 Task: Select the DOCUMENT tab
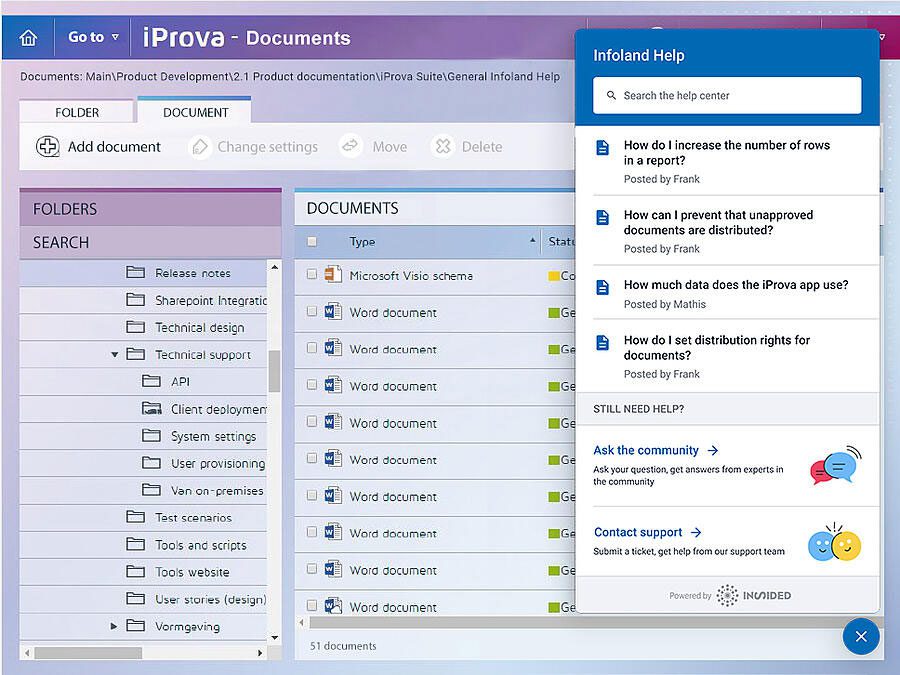(195, 112)
